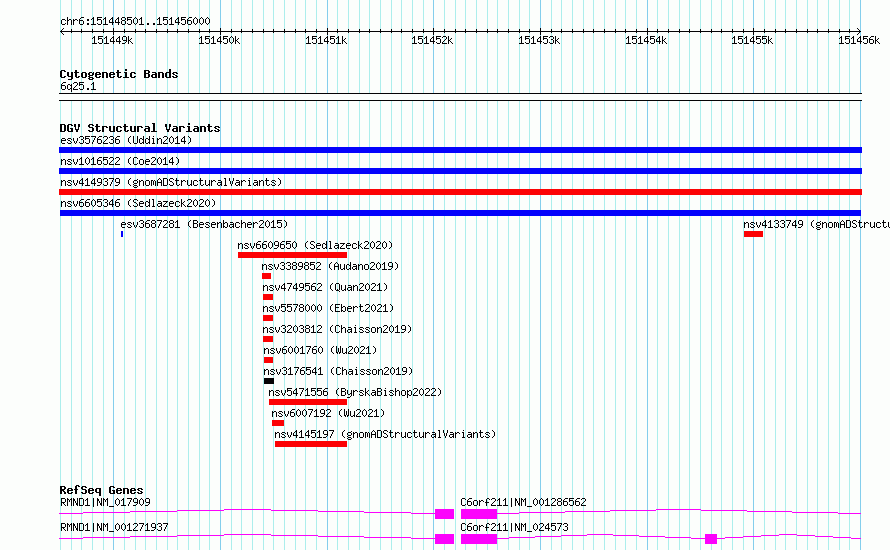
Task: Open the nsv4145197 gnomADStructuralVariants label
Action: tap(385, 434)
